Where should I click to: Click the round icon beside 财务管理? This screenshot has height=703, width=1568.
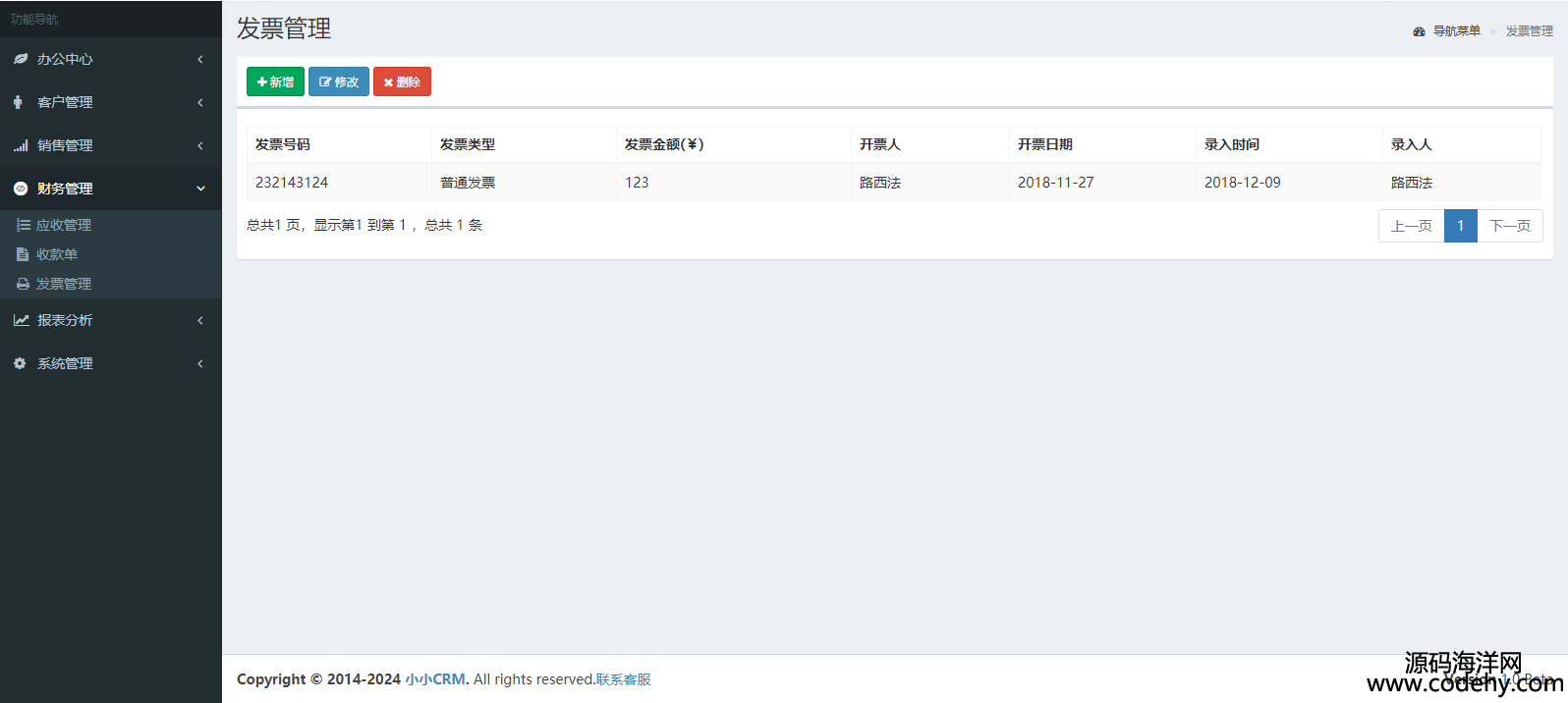click(x=21, y=189)
